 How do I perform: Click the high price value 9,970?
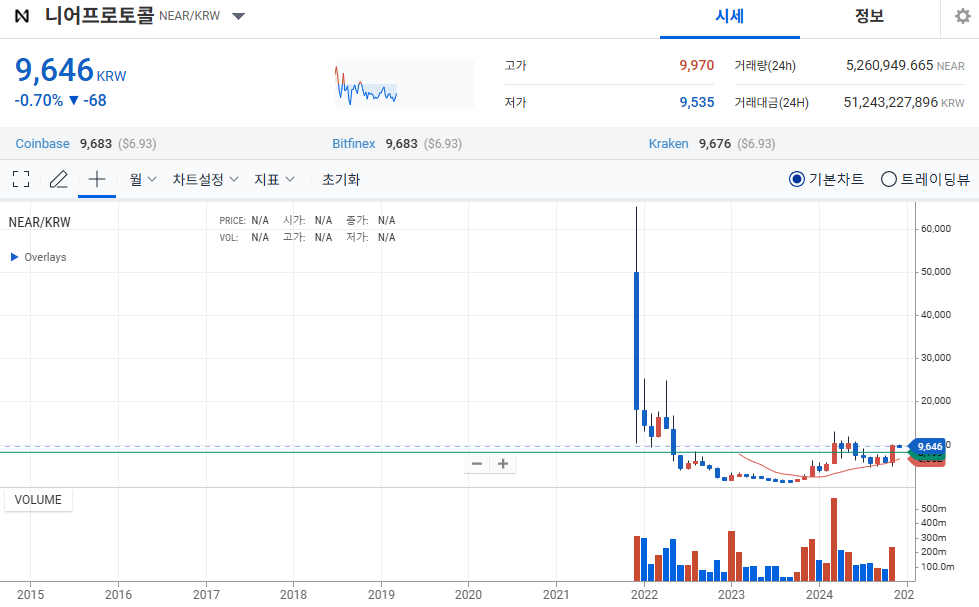point(697,66)
